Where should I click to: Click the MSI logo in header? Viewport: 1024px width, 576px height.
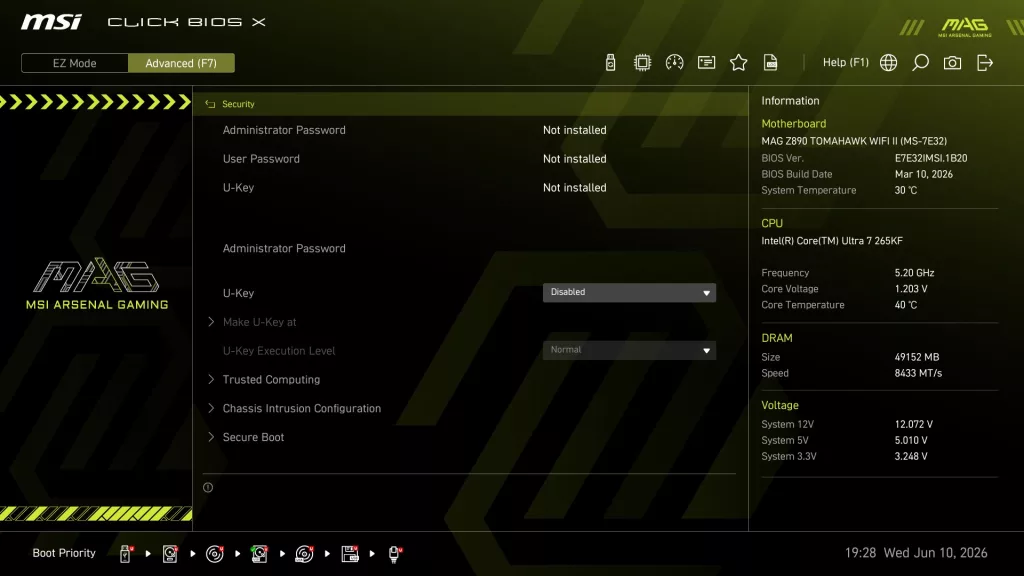52,22
